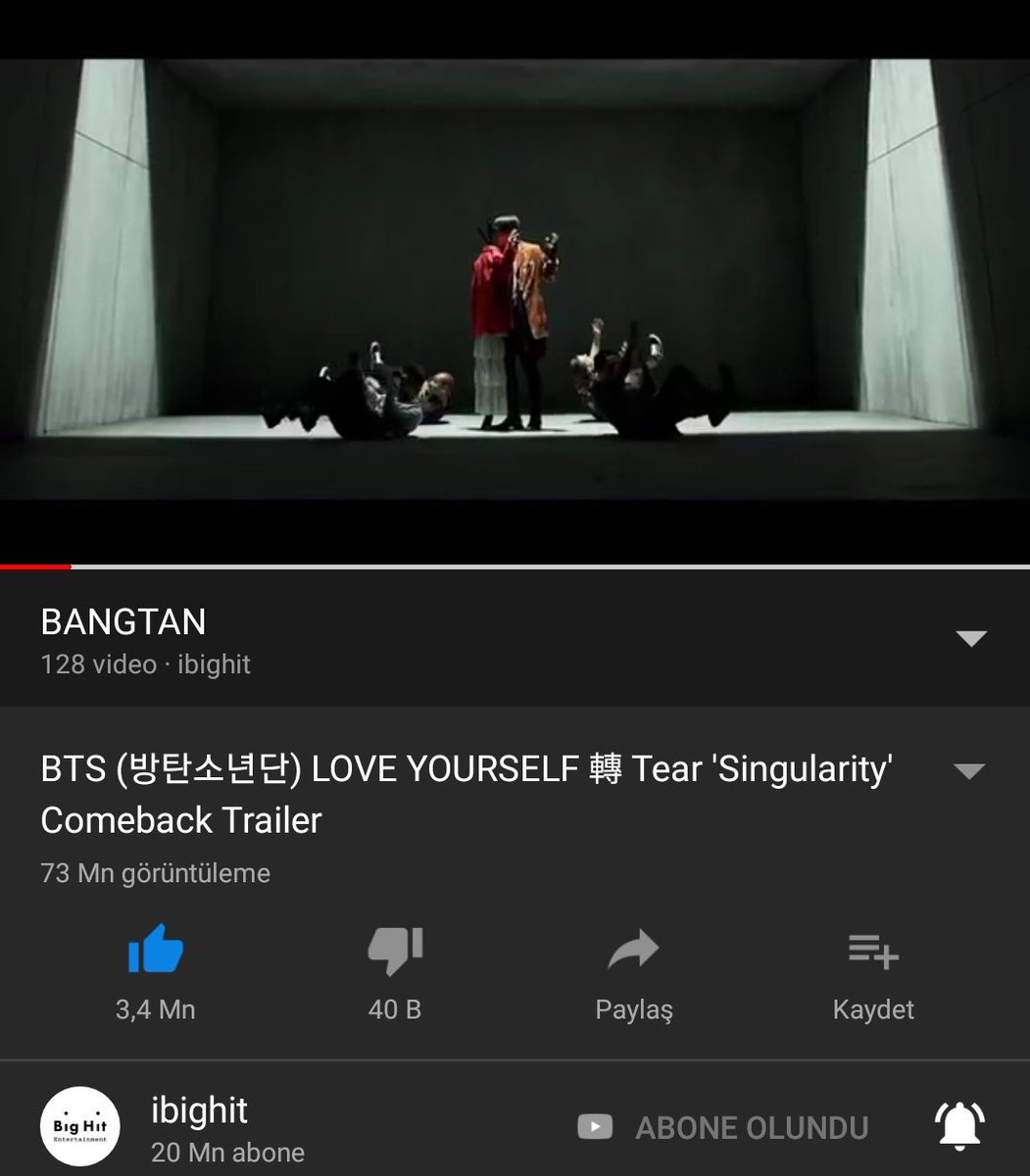Open the BANGTAN playlist title

click(x=123, y=622)
